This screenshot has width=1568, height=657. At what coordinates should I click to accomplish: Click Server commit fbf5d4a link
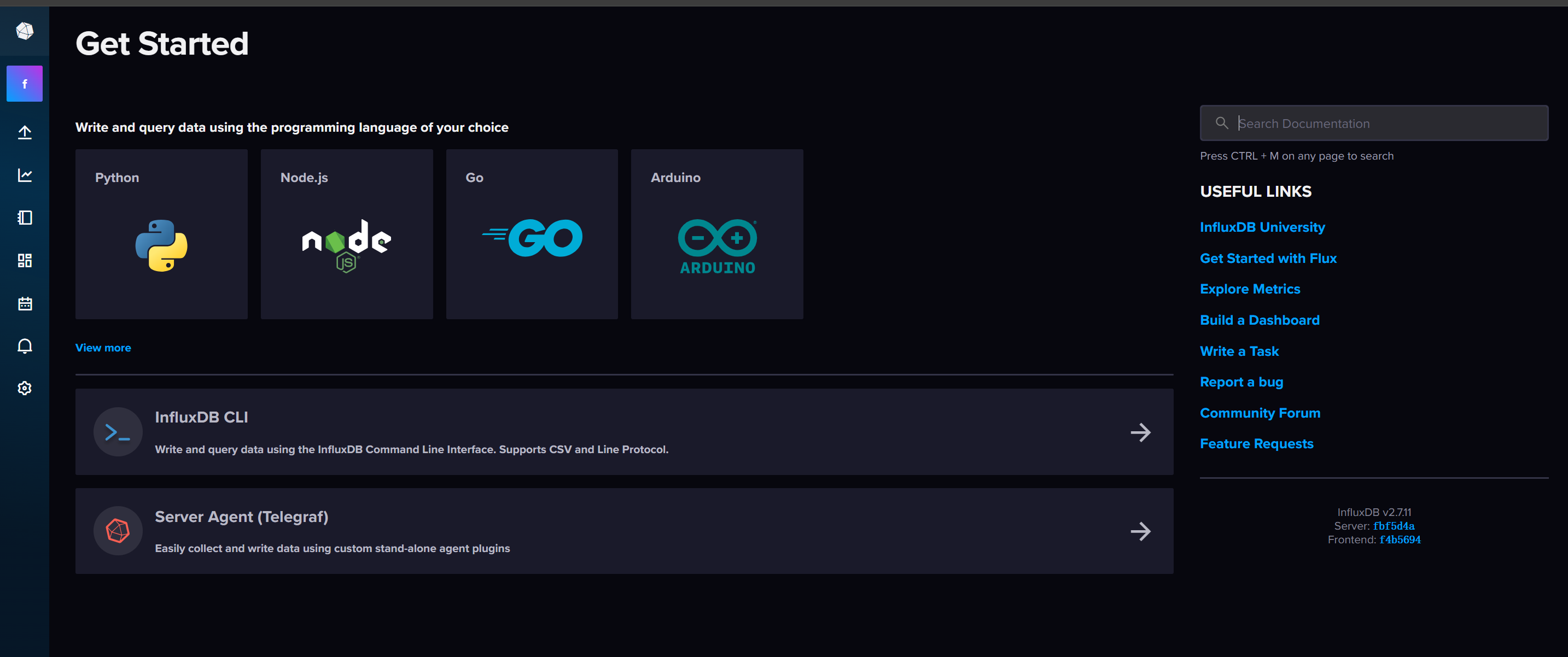(x=1394, y=526)
